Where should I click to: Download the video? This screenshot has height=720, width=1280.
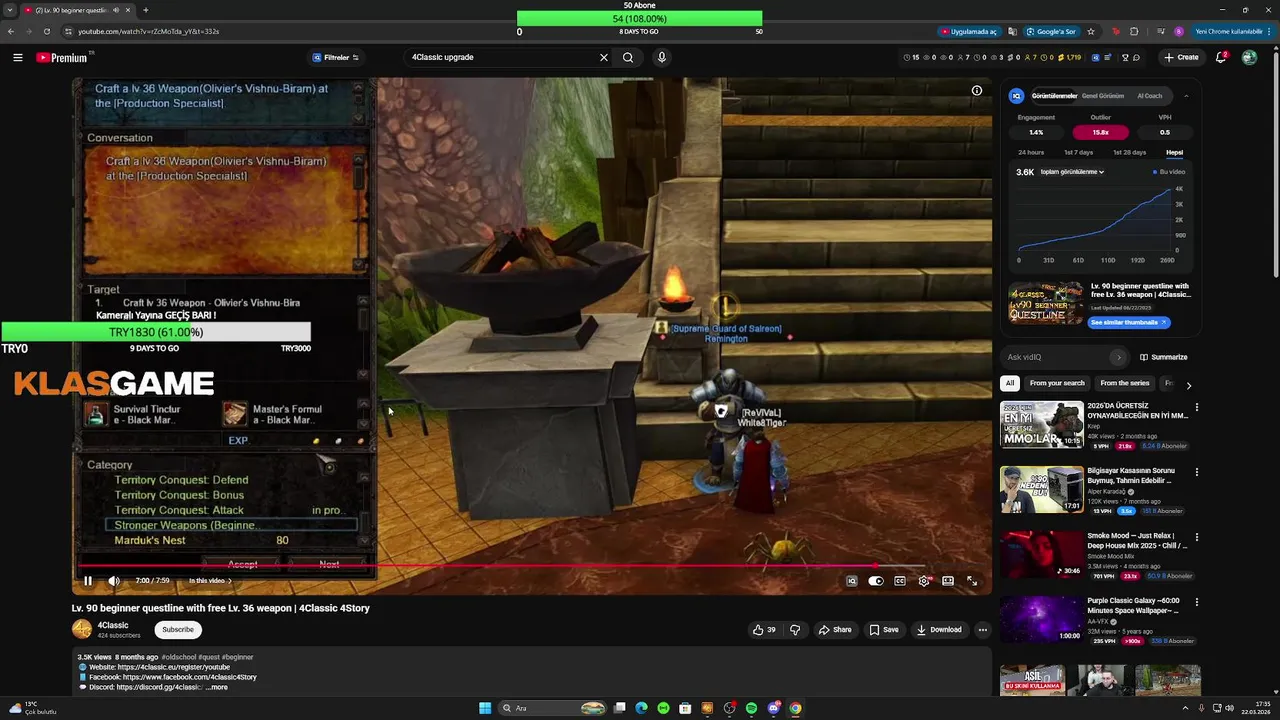[939, 630]
